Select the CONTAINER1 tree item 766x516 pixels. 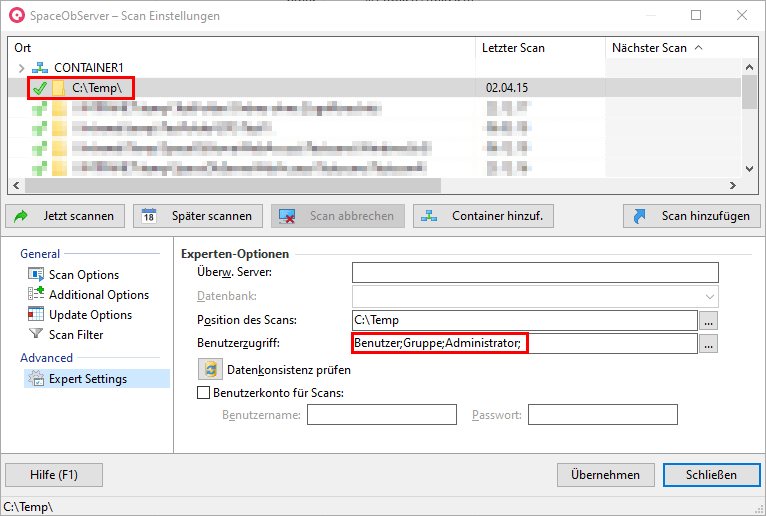tap(88, 67)
